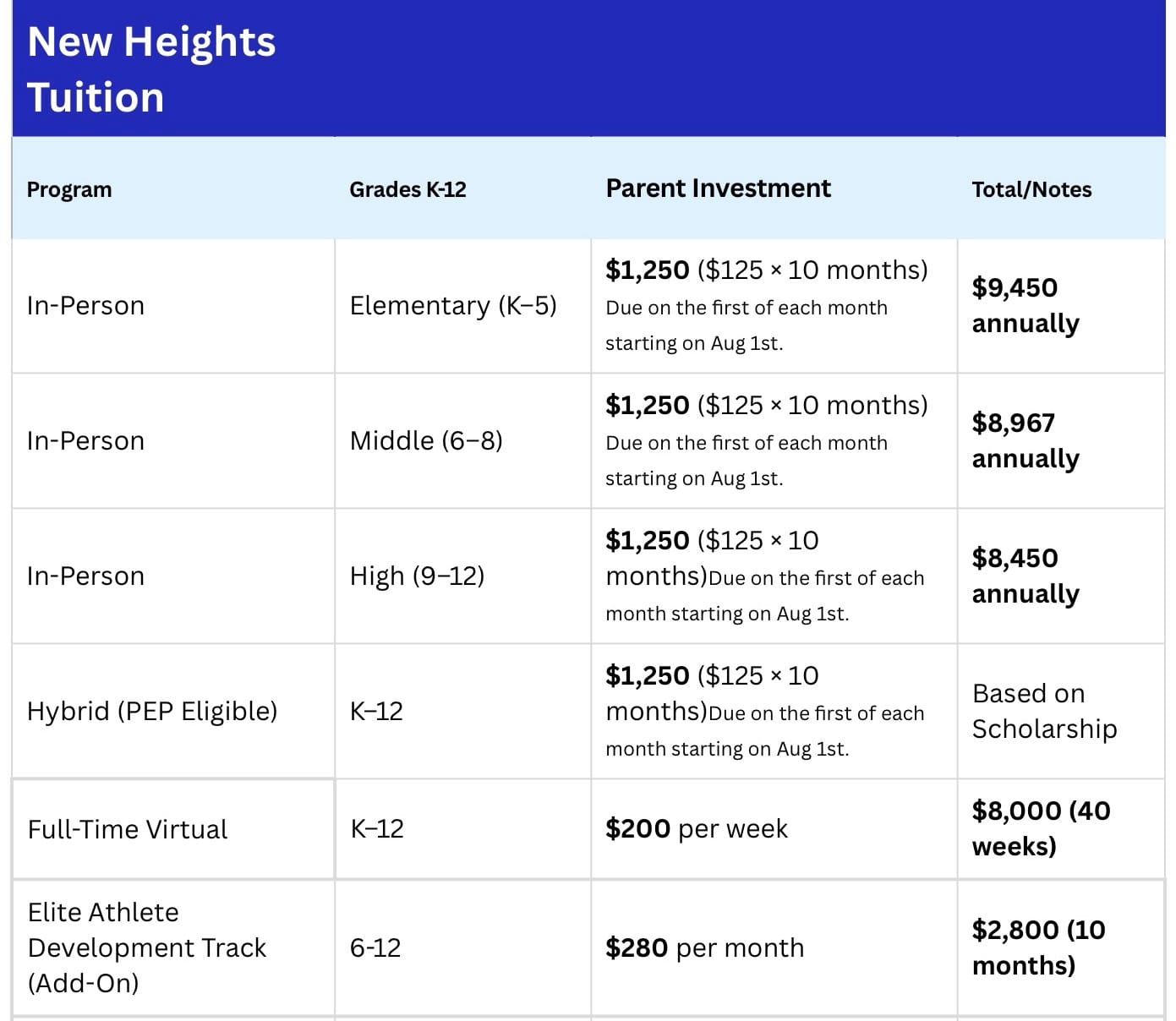Click the $9,450 annually total
1176x1021 pixels.
click(x=1026, y=305)
